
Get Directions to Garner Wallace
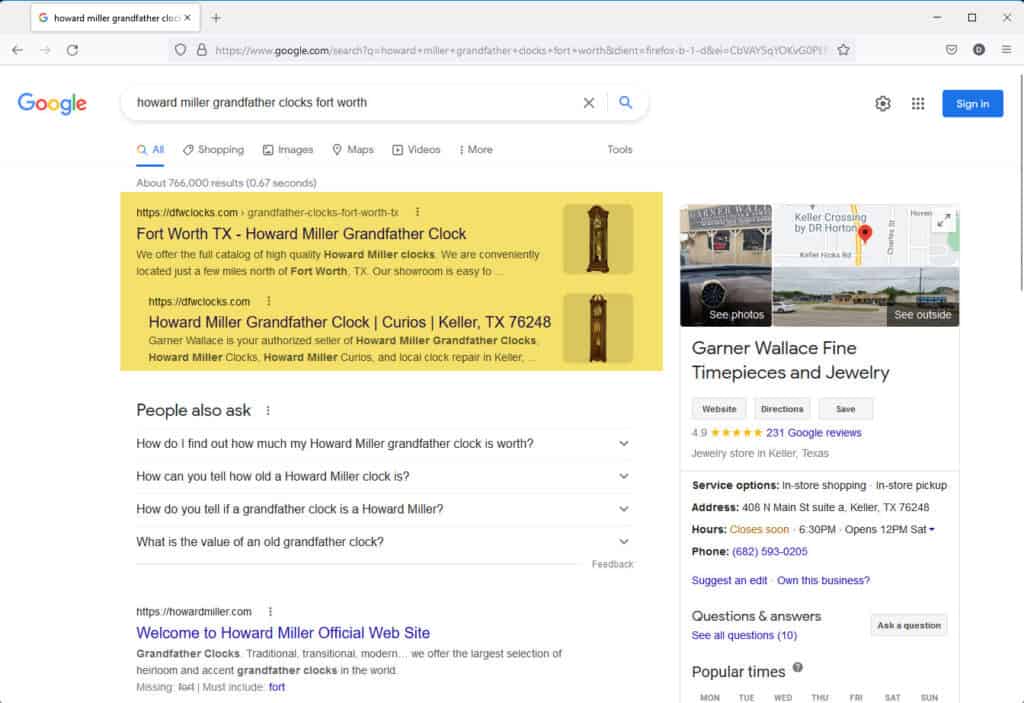coord(782,409)
